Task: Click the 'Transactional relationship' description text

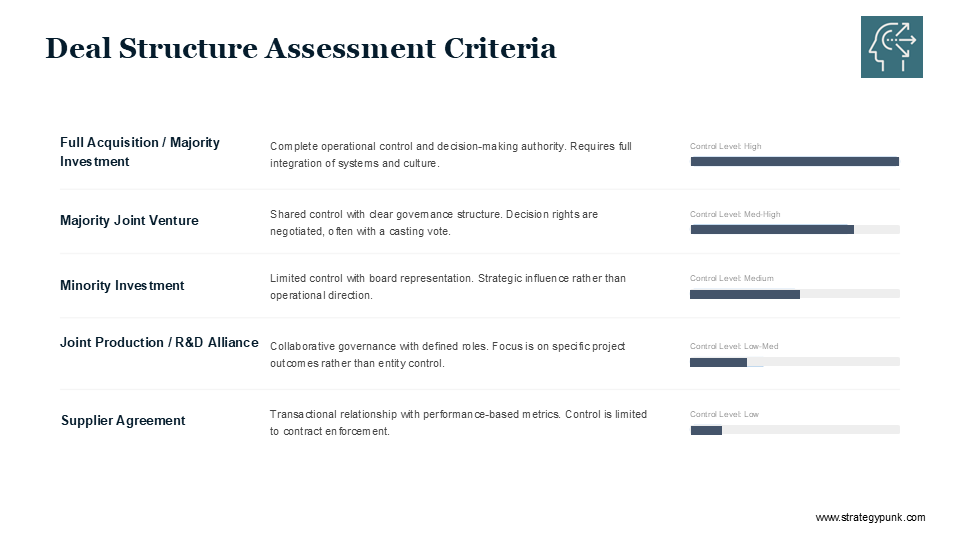Action: coord(458,422)
